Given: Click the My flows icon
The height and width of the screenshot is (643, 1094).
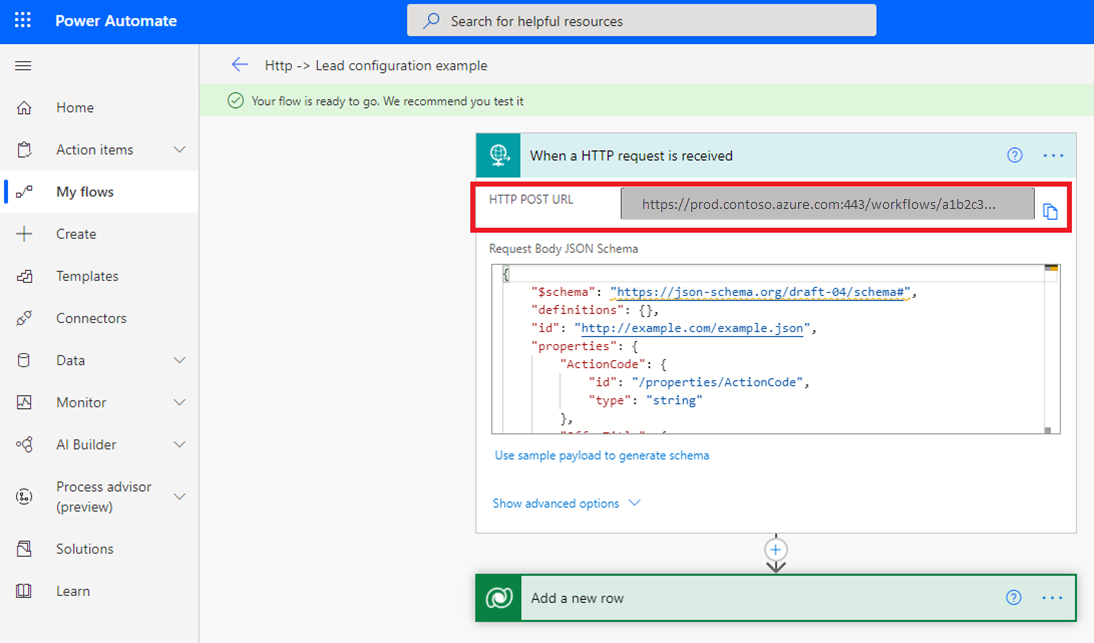Looking at the screenshot, I should click(x=24, y=192).
